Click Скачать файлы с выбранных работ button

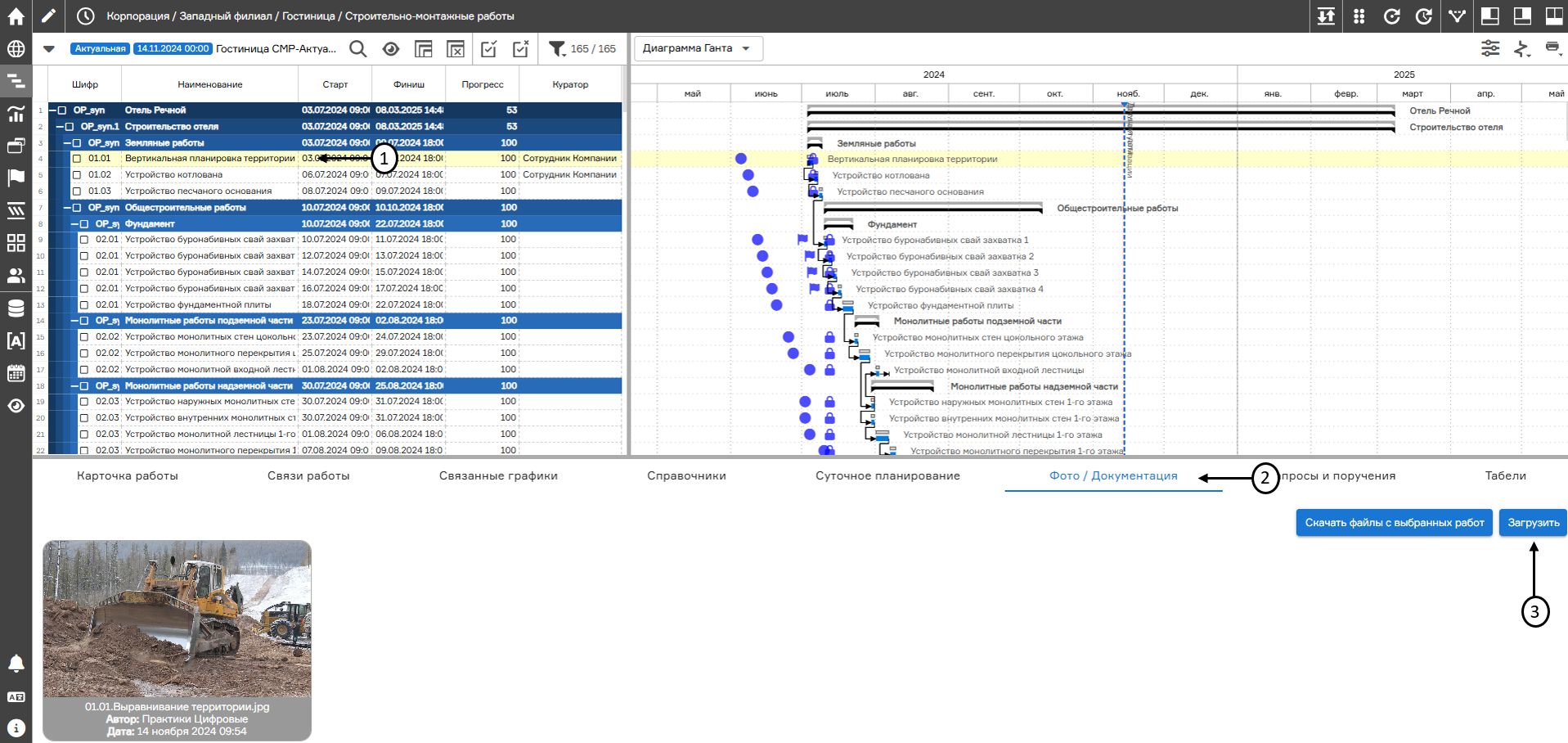pyautogui.click(x=1395, y=523)
